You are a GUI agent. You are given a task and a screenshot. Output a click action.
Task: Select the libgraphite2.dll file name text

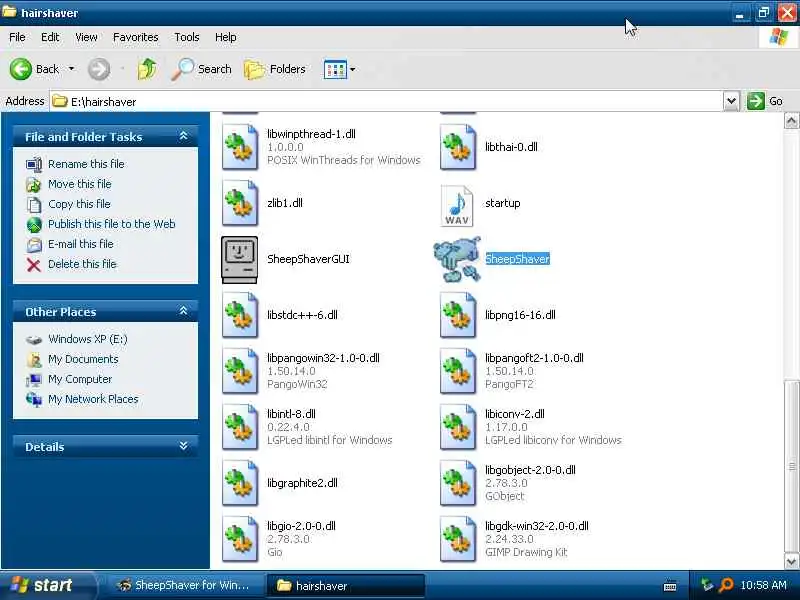(302, 483)
